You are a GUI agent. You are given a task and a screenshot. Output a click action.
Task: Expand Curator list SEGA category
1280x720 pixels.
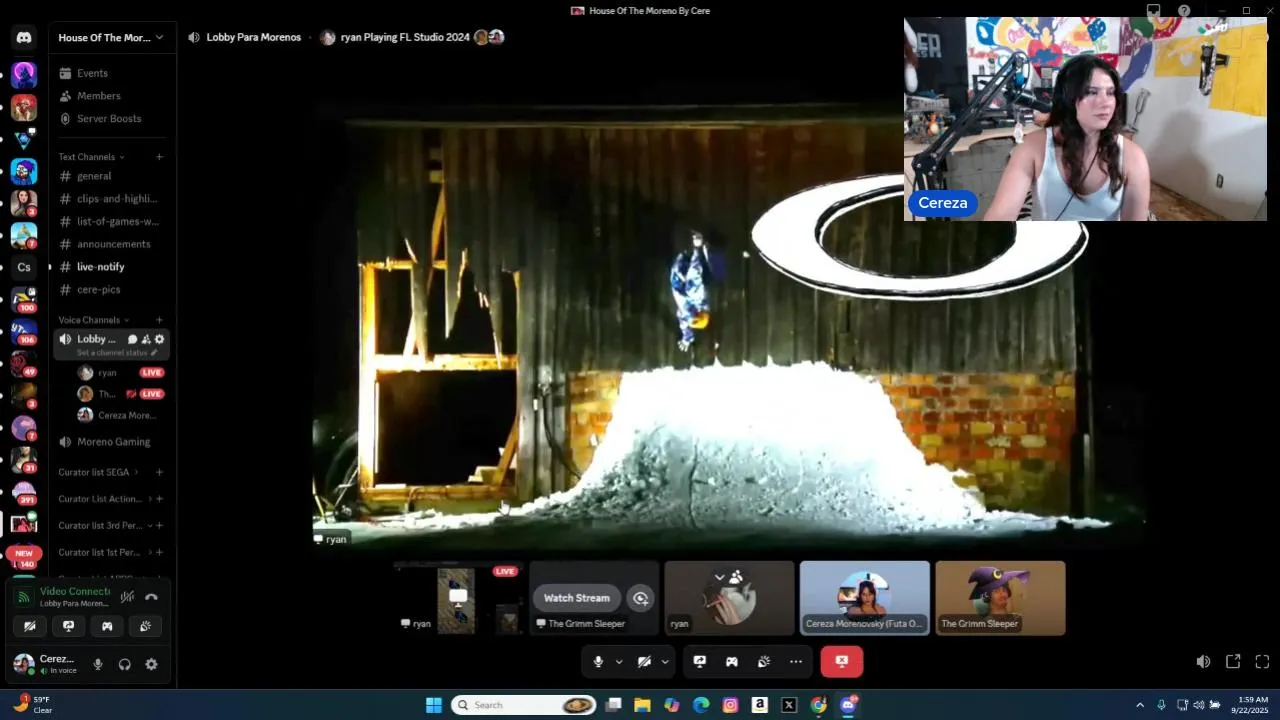coord(98,472)
